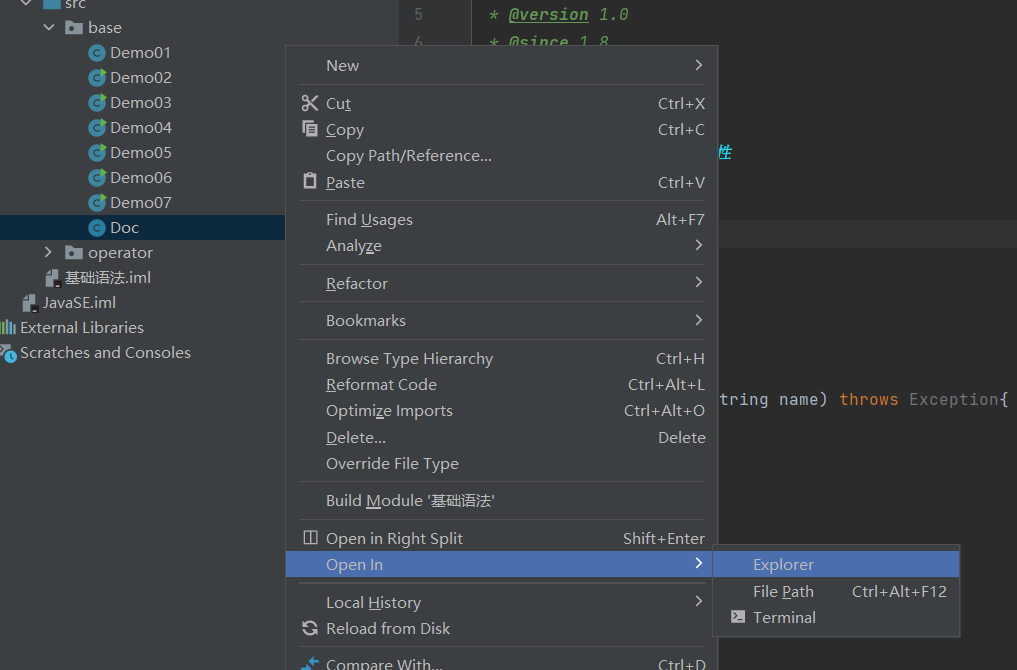Select Demo05 in the project tree
This screenshot has height=670, width=1017.
140,152
